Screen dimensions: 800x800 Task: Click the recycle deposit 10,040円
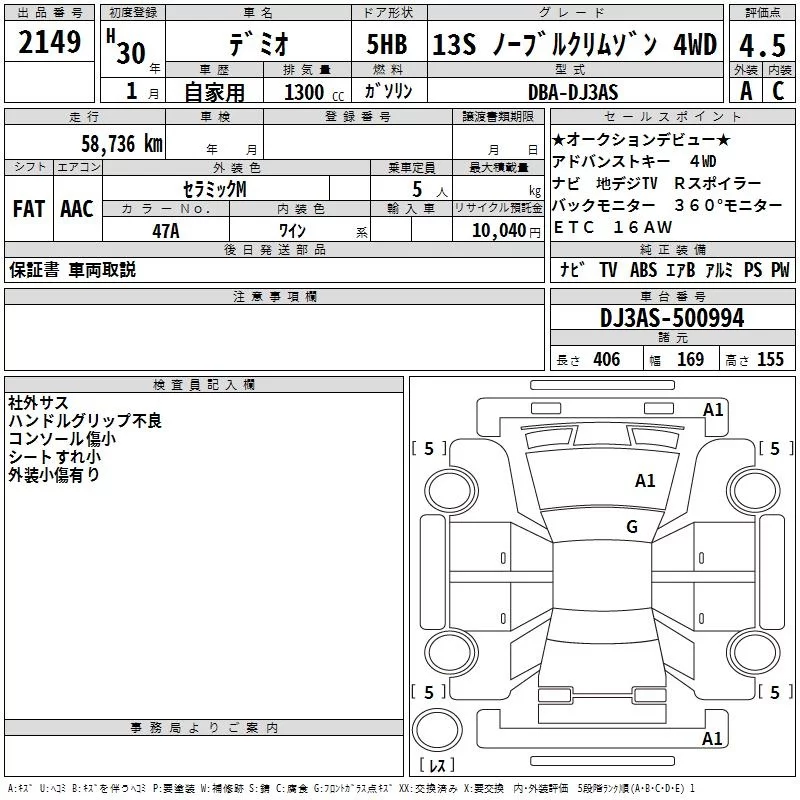point(506,231)
